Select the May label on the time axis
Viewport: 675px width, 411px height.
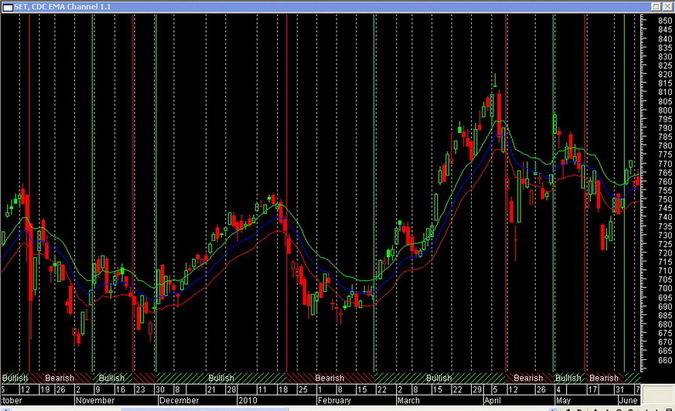tap(562, 399)
